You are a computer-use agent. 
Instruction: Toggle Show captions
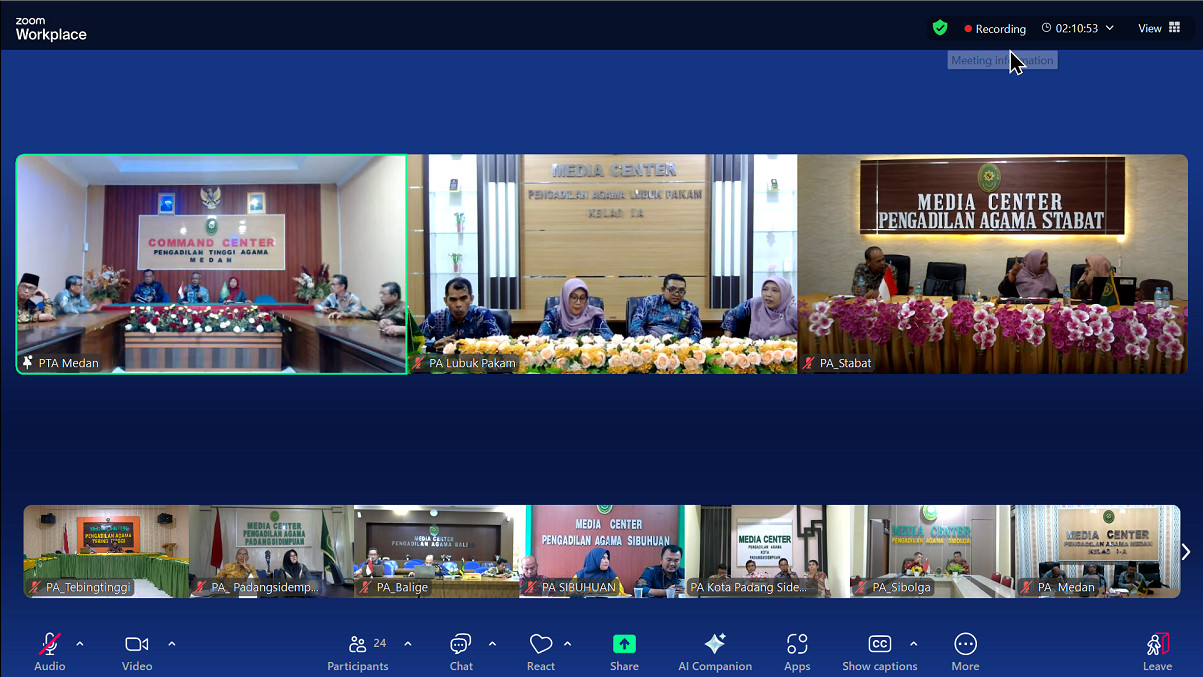879,651
